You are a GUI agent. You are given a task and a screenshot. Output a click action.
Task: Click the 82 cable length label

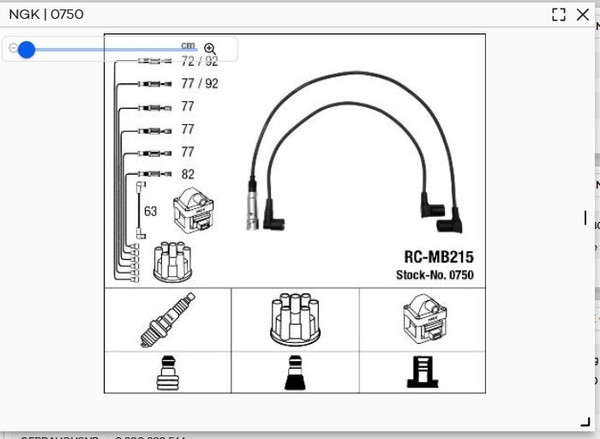(188, 175)
